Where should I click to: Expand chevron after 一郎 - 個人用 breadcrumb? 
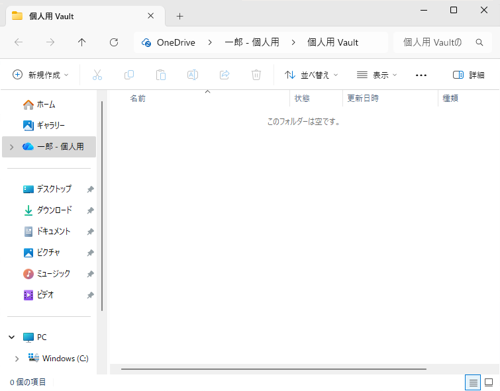[x=293, y=43]
